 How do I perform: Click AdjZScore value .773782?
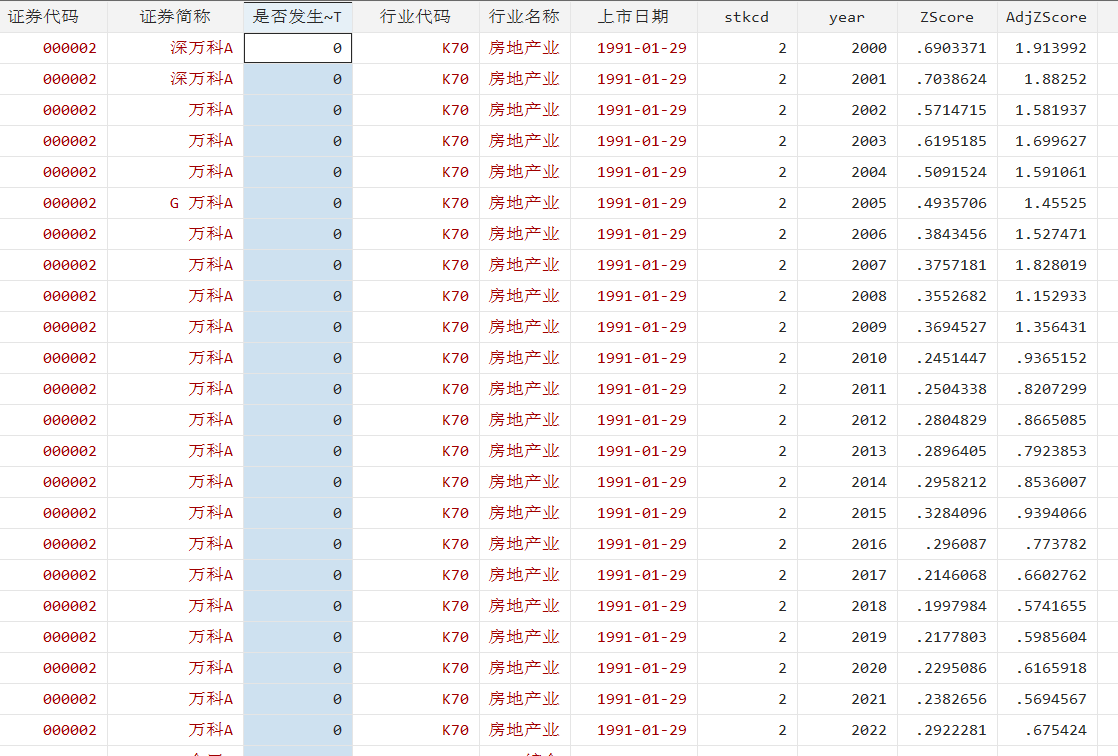(1055, 544)
